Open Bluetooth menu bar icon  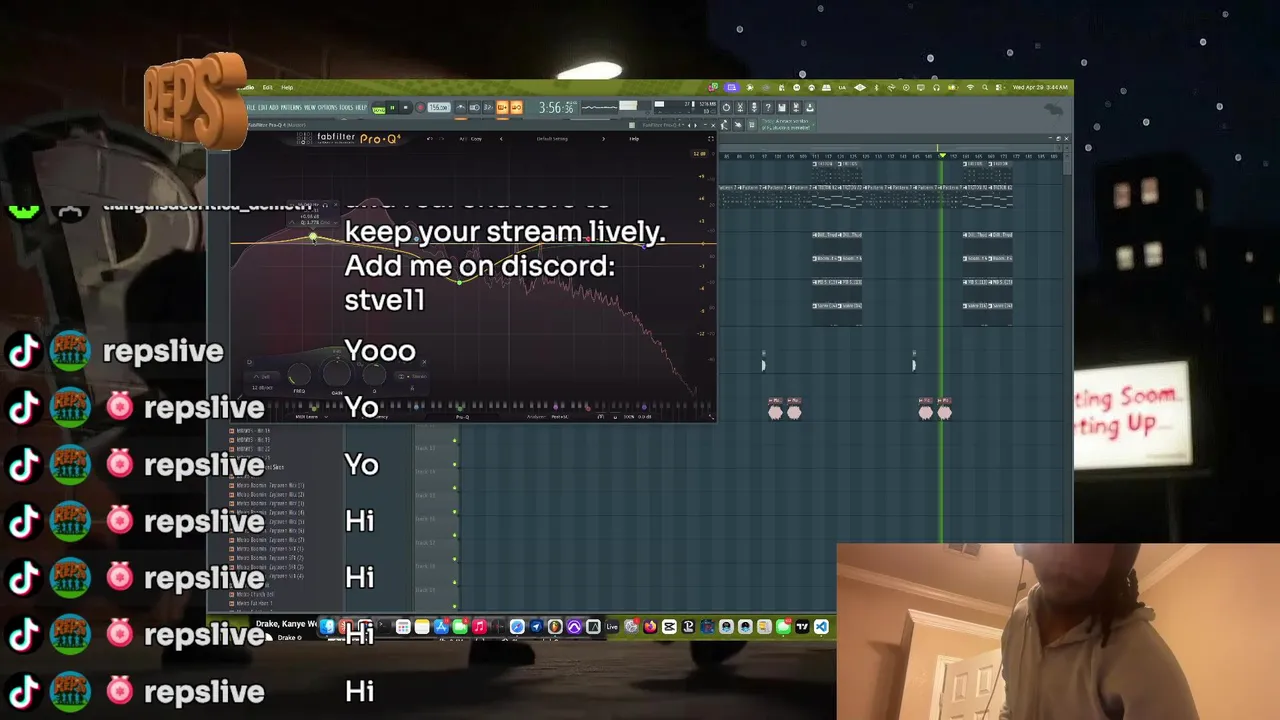coord(876,87)
